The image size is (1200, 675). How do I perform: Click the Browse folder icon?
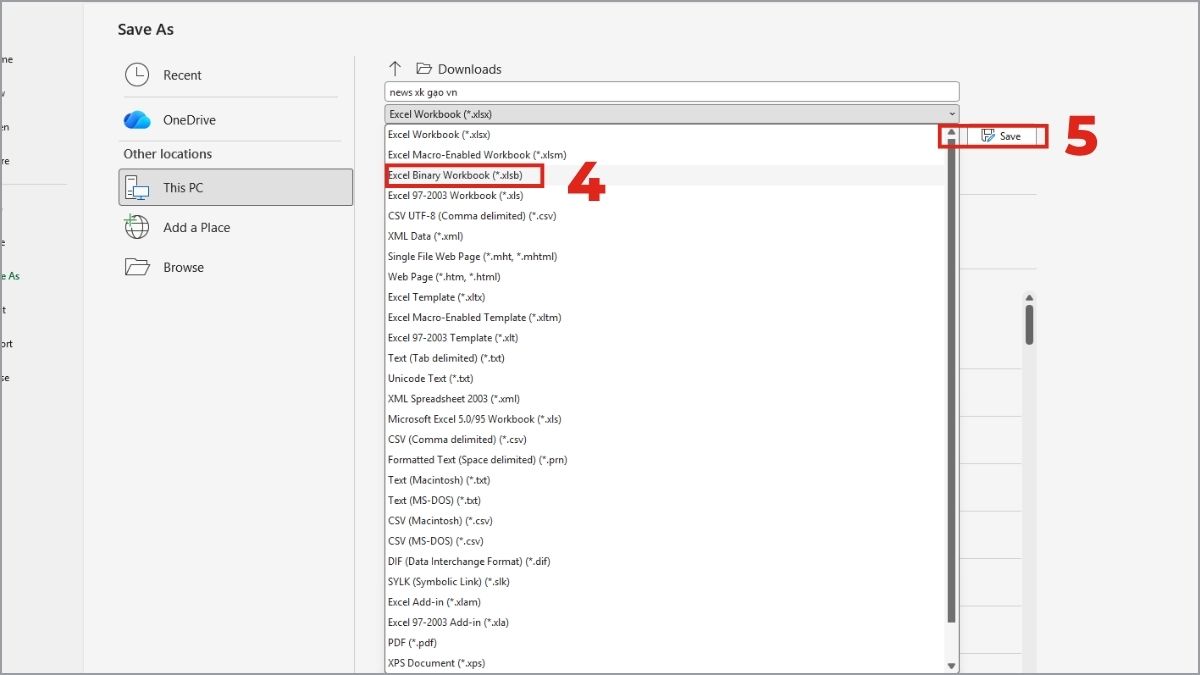137,267
